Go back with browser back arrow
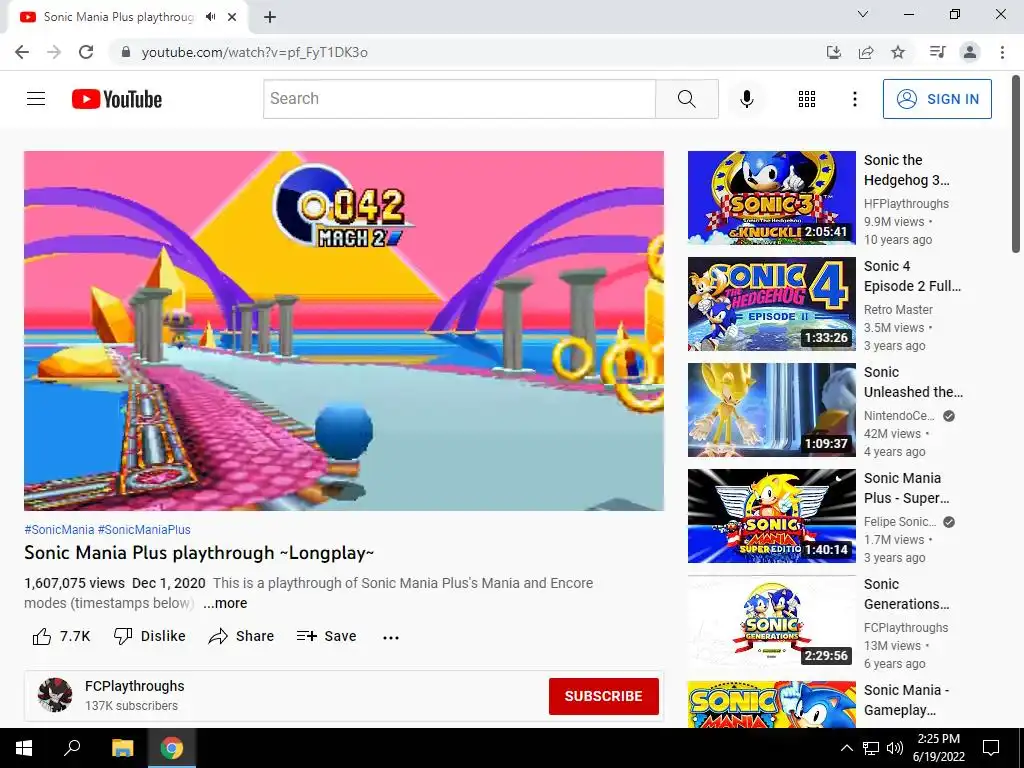Viewport: 1024px width, 768px height. (x=22, y=52)
